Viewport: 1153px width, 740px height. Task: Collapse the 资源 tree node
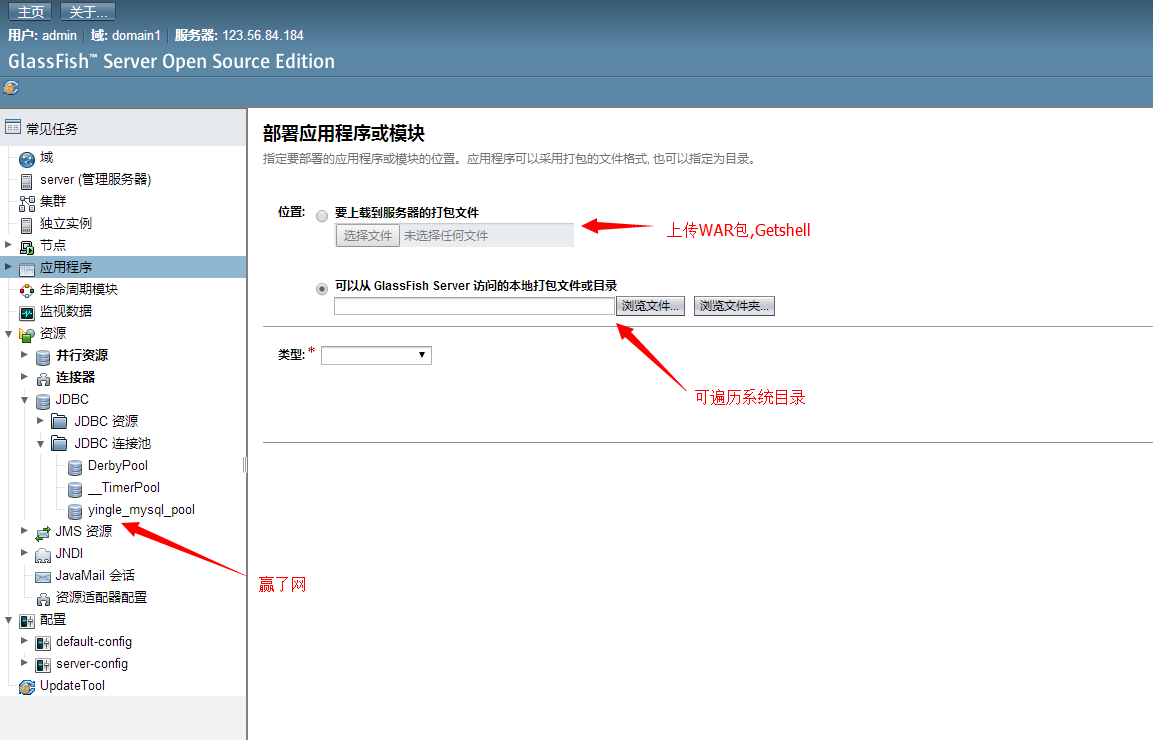point(8,333)
